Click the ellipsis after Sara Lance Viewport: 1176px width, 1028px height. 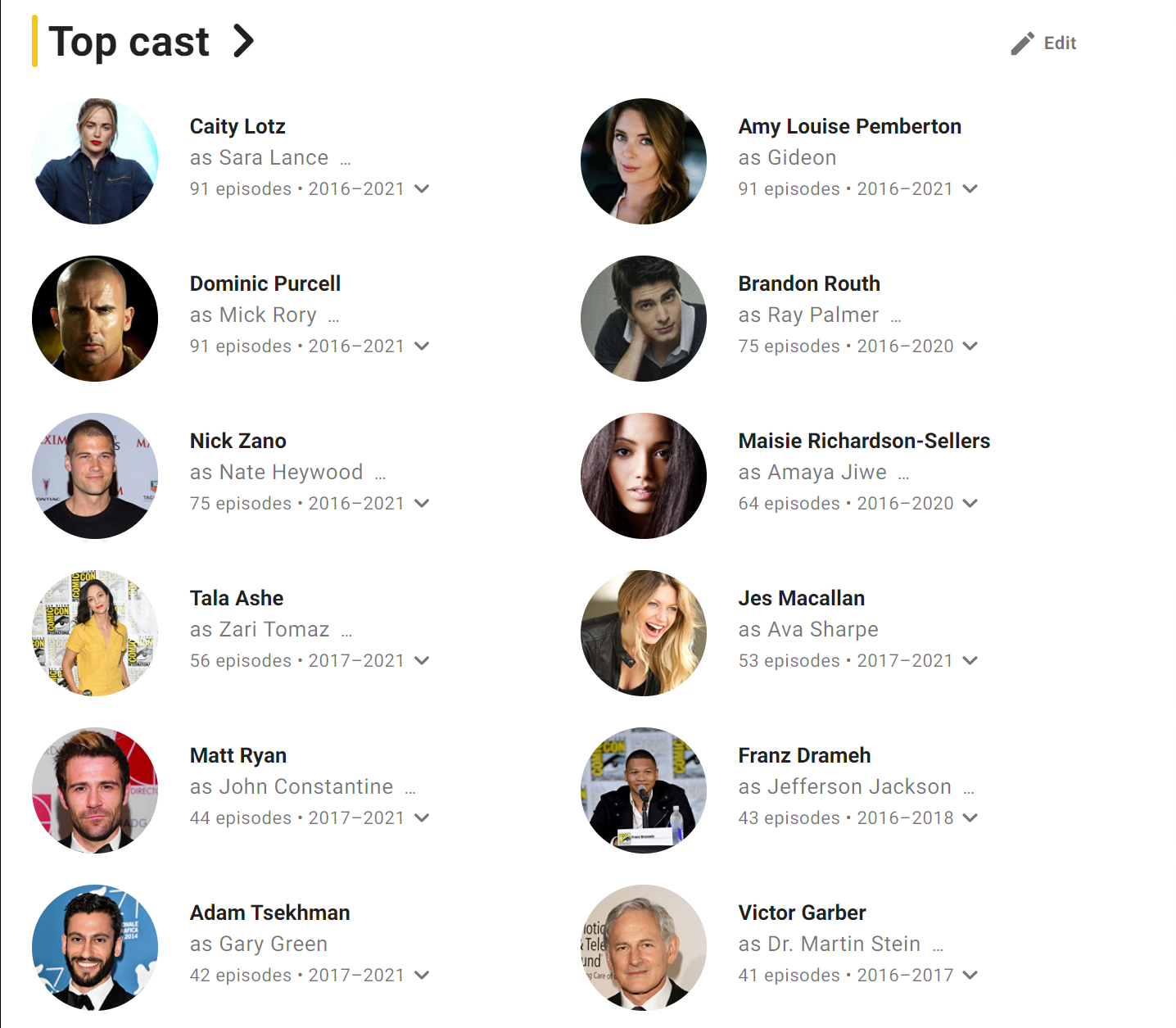point(346,158)
